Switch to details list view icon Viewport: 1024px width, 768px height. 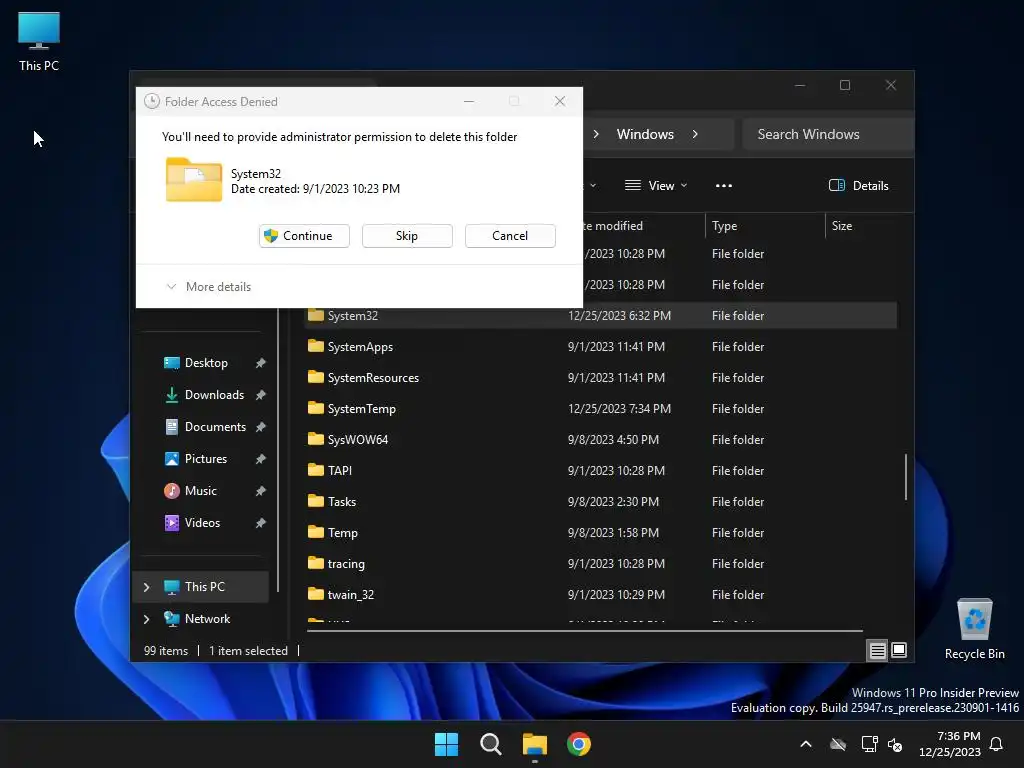tap(877, 650)
